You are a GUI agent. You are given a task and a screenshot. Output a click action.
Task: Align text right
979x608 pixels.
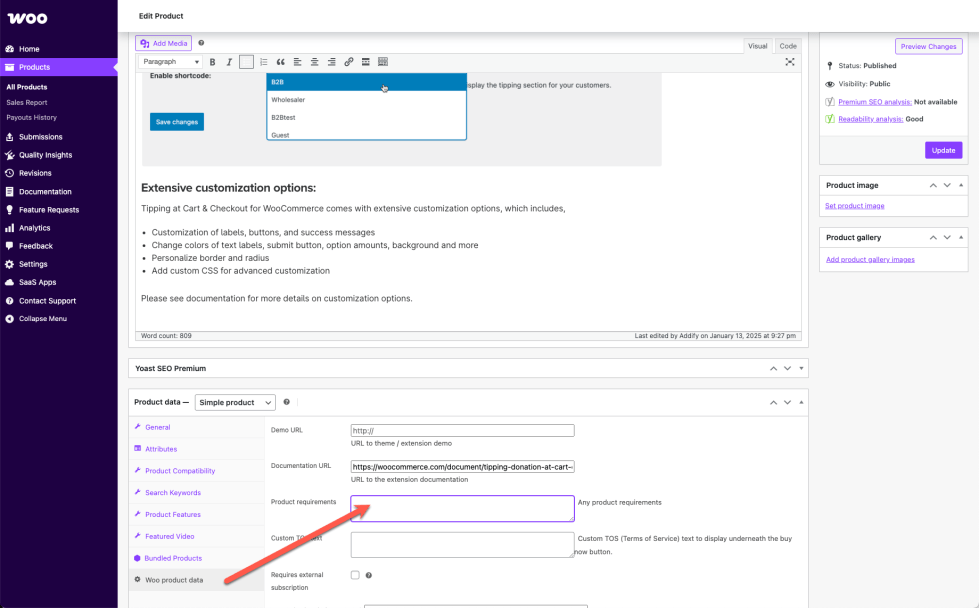(332, 62)
